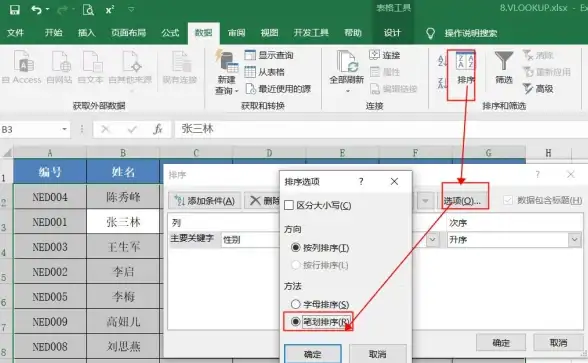Click 最近使用的源 in the ribbon
The image size is (588, 363).
[278, 89]
